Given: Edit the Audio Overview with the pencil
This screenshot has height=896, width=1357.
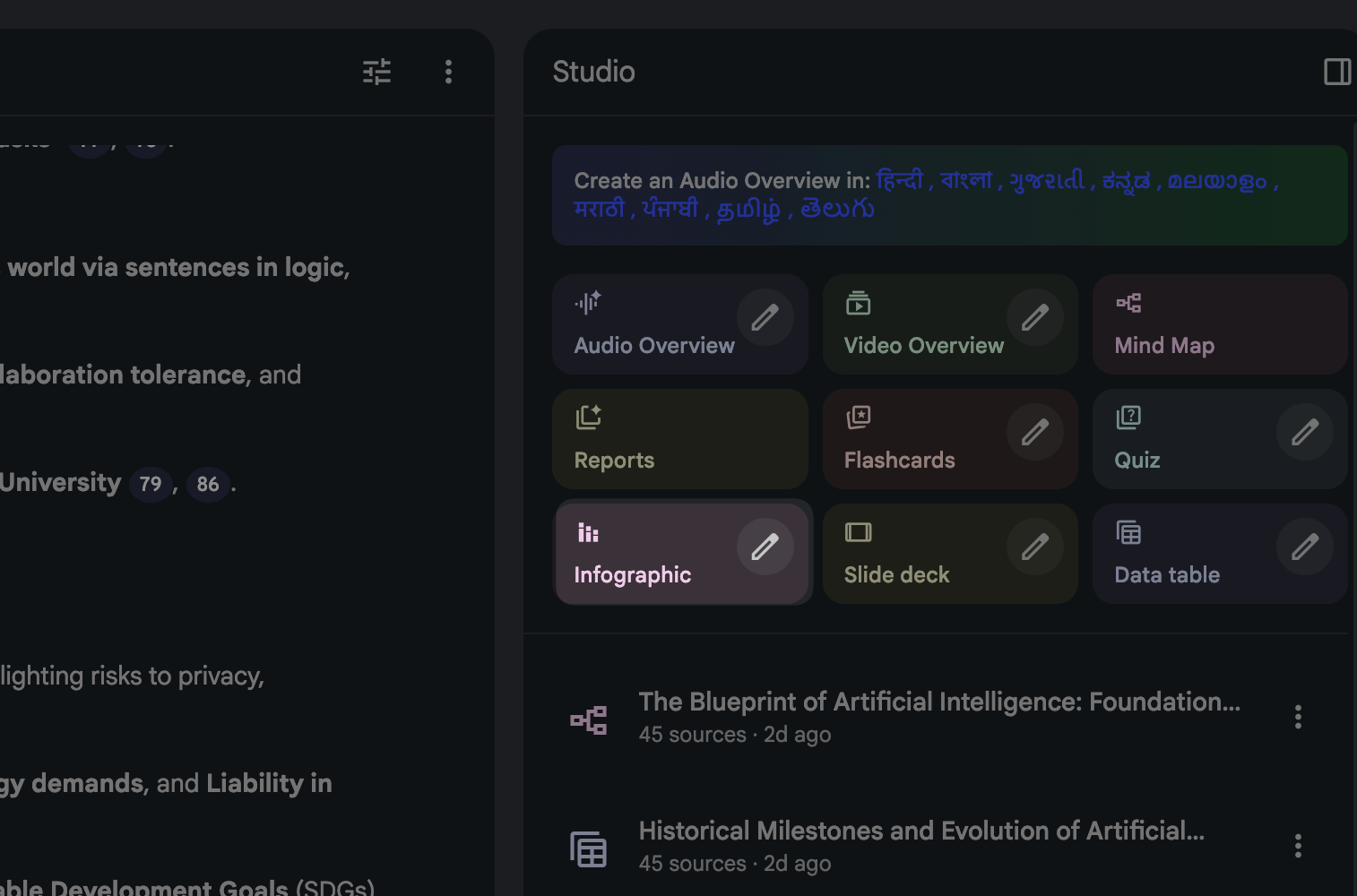Looking at the screenshot, I should pyautogui.click(x=765, y=317).
